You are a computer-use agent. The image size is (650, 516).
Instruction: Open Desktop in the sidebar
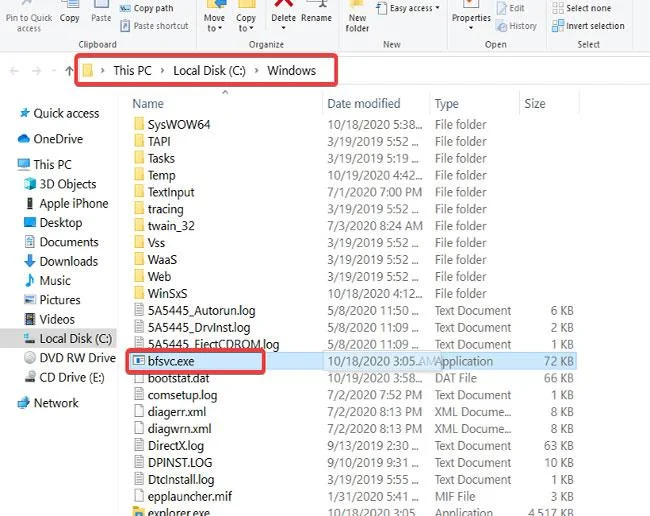coord(53,223)
